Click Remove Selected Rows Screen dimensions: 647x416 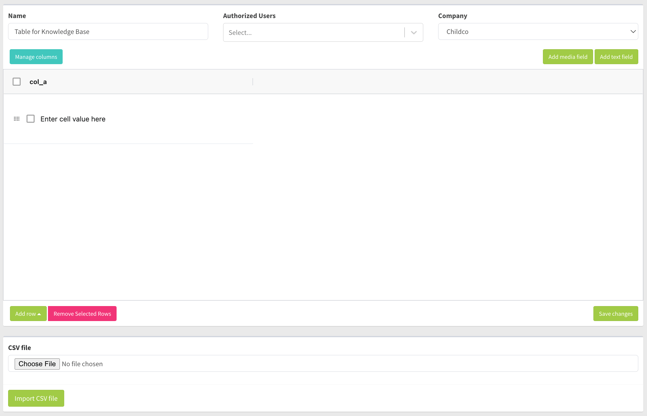(82, 314)
